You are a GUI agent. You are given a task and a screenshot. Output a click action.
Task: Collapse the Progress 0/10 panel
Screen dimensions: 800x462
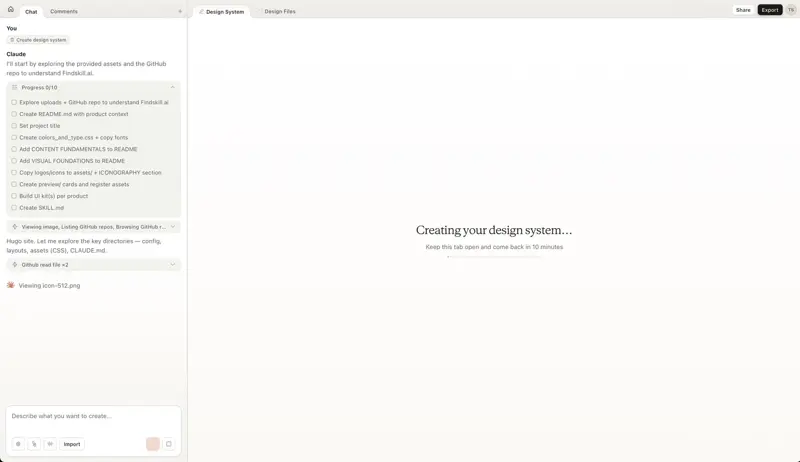172,87
